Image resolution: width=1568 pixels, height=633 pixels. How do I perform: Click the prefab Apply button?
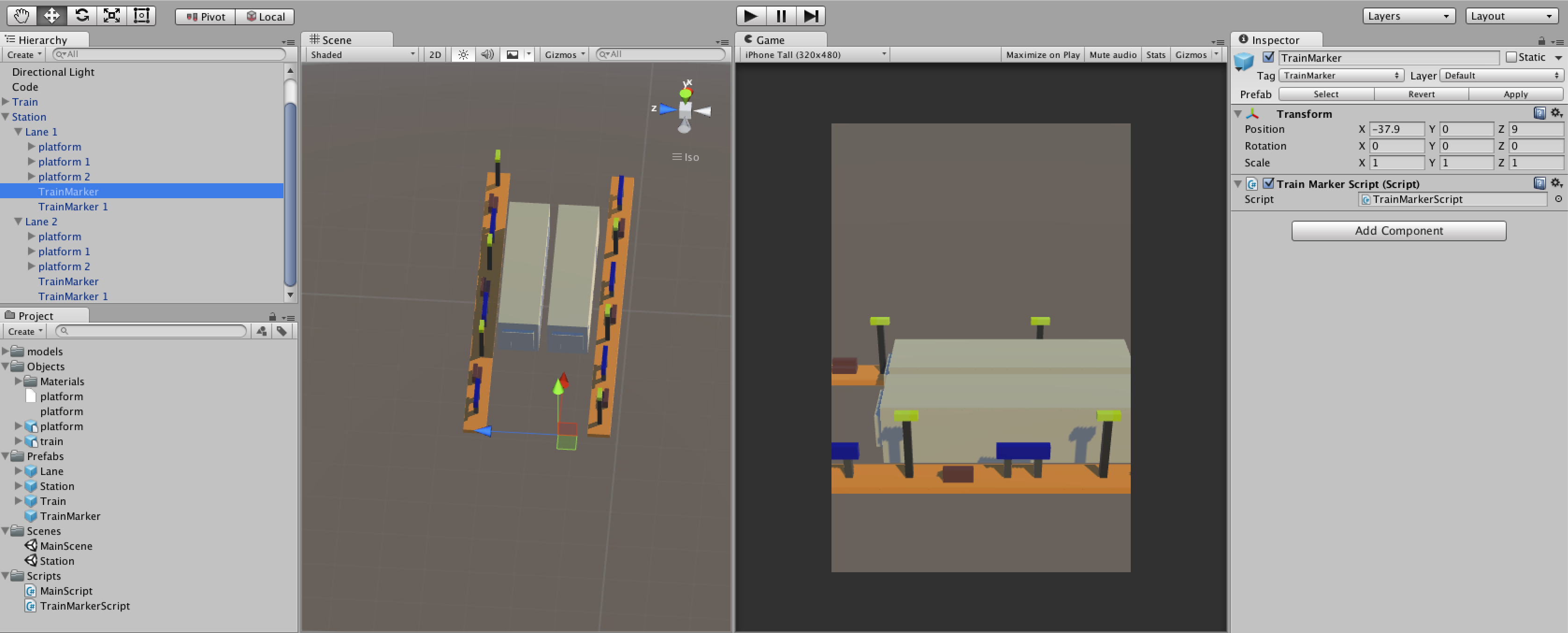(x=1516, y=94)
